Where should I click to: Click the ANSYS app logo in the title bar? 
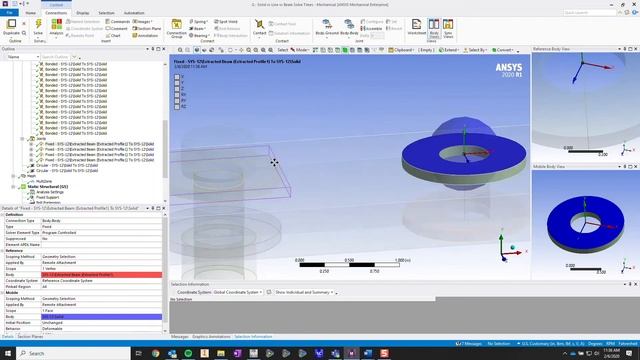point(6,4)
